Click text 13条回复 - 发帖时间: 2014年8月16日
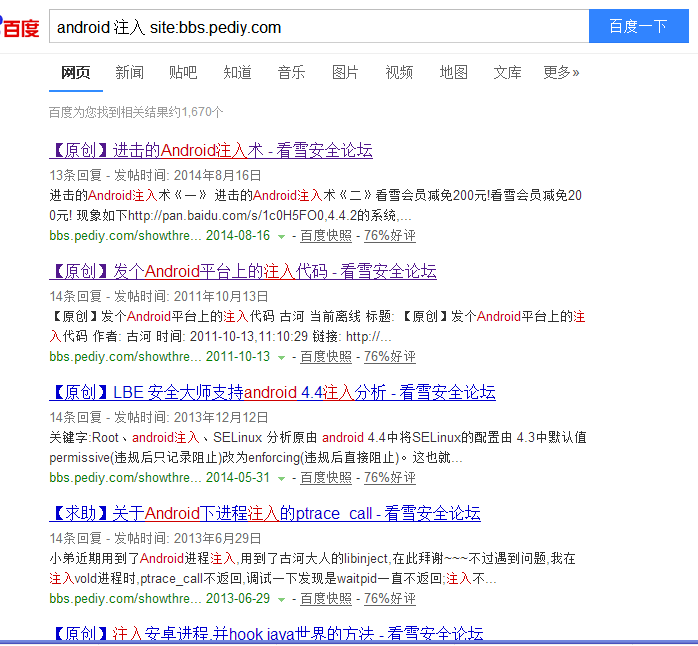 (155, 175)
